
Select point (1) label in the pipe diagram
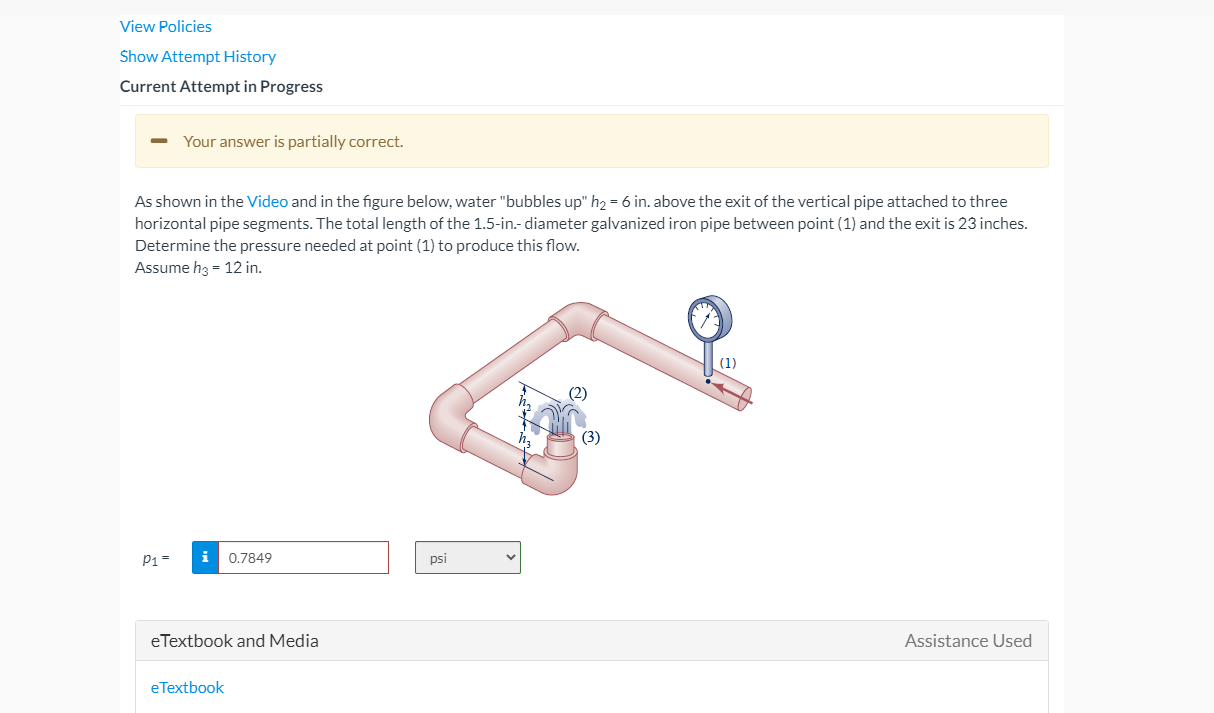(726, 363)
